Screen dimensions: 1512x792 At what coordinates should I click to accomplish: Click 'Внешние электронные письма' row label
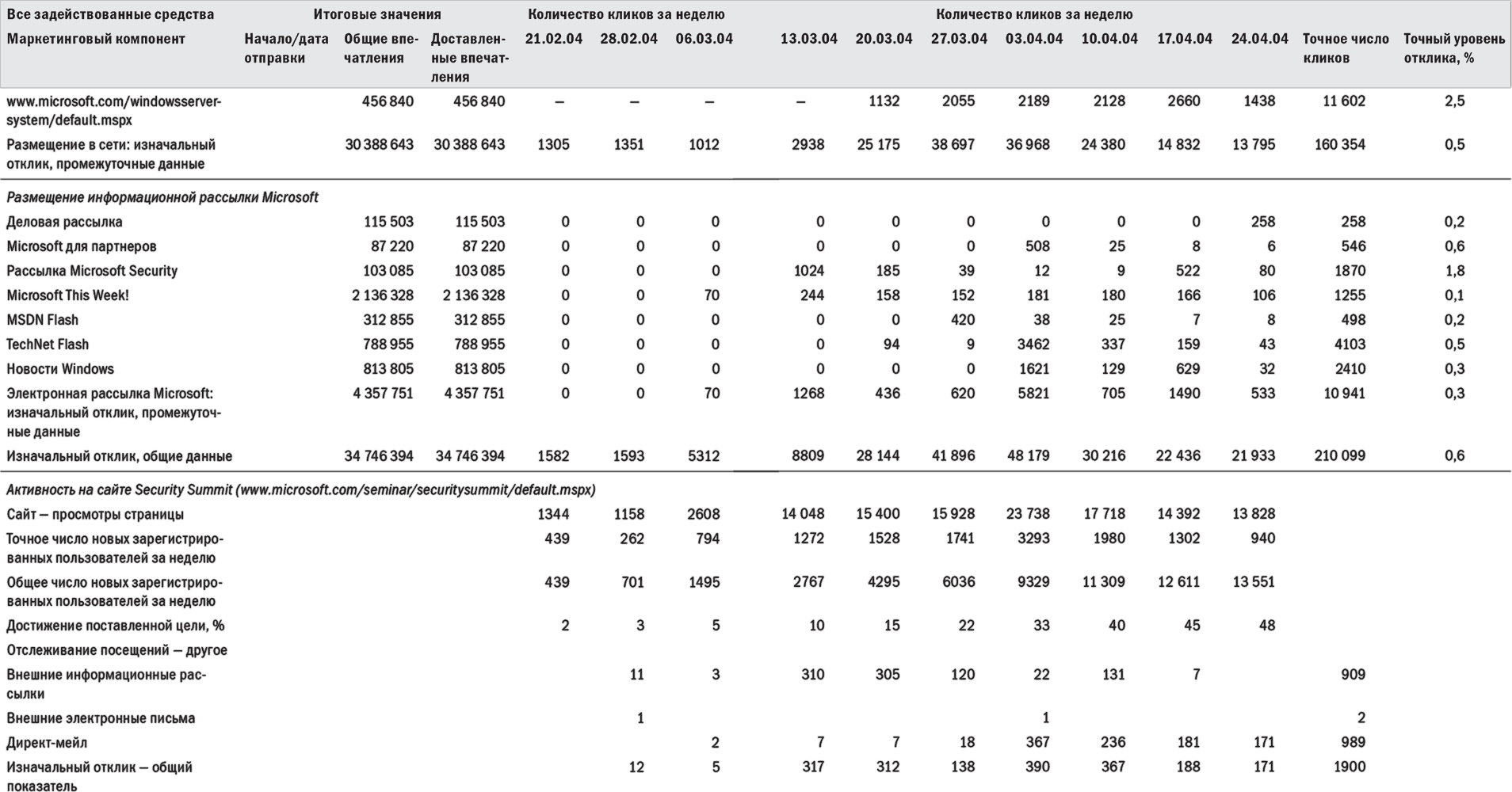[101, 718]
